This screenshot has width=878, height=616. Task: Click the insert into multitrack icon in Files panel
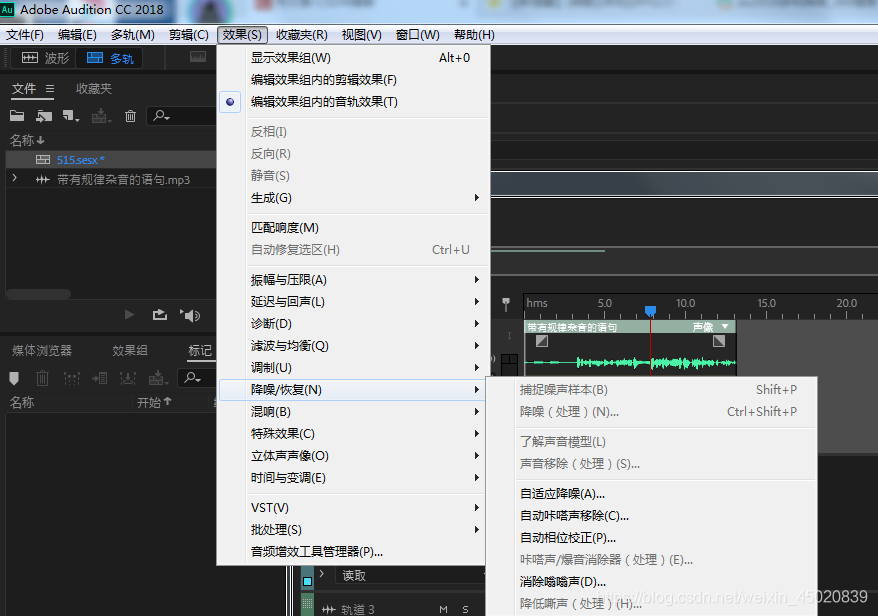click(101, 116)
